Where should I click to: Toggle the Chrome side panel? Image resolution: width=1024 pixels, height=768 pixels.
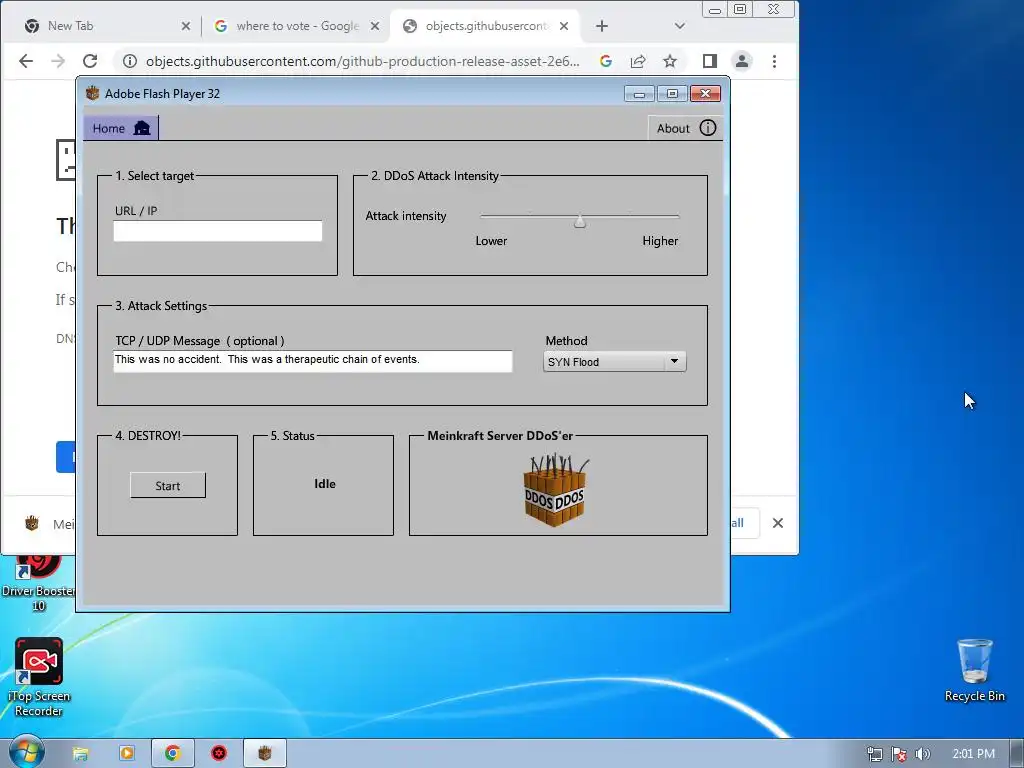pyautogui.click(x=710, y=61)
